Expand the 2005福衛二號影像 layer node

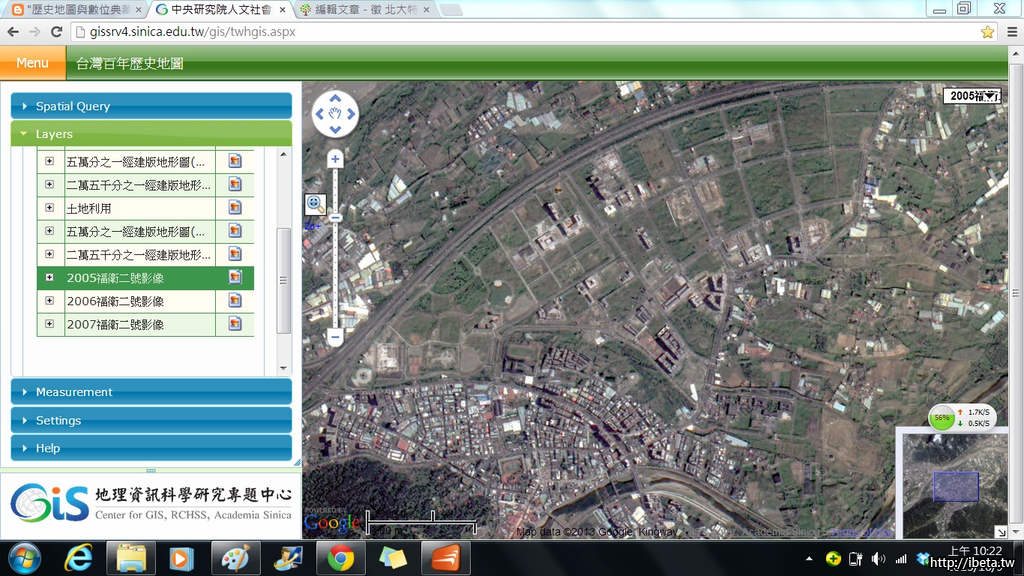coord(49,278)
